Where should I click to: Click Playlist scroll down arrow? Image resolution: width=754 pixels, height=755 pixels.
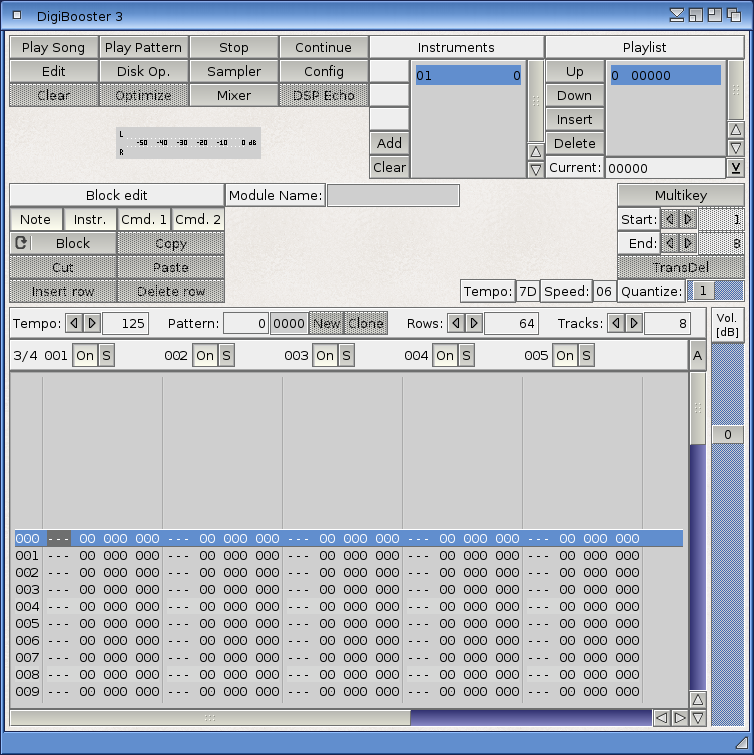(x=735, y=148)
